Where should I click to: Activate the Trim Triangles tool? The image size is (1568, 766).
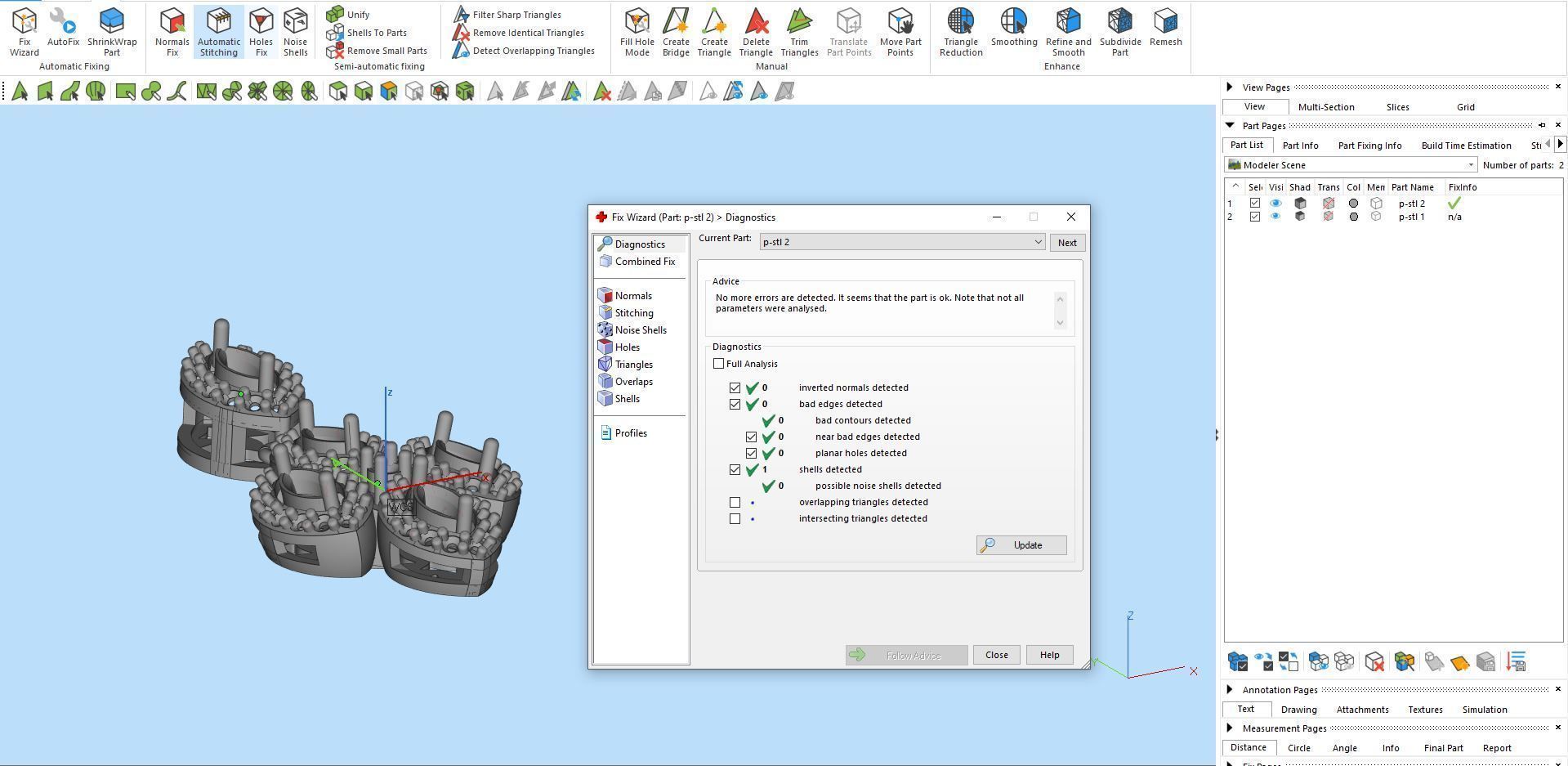click(799, 32)
